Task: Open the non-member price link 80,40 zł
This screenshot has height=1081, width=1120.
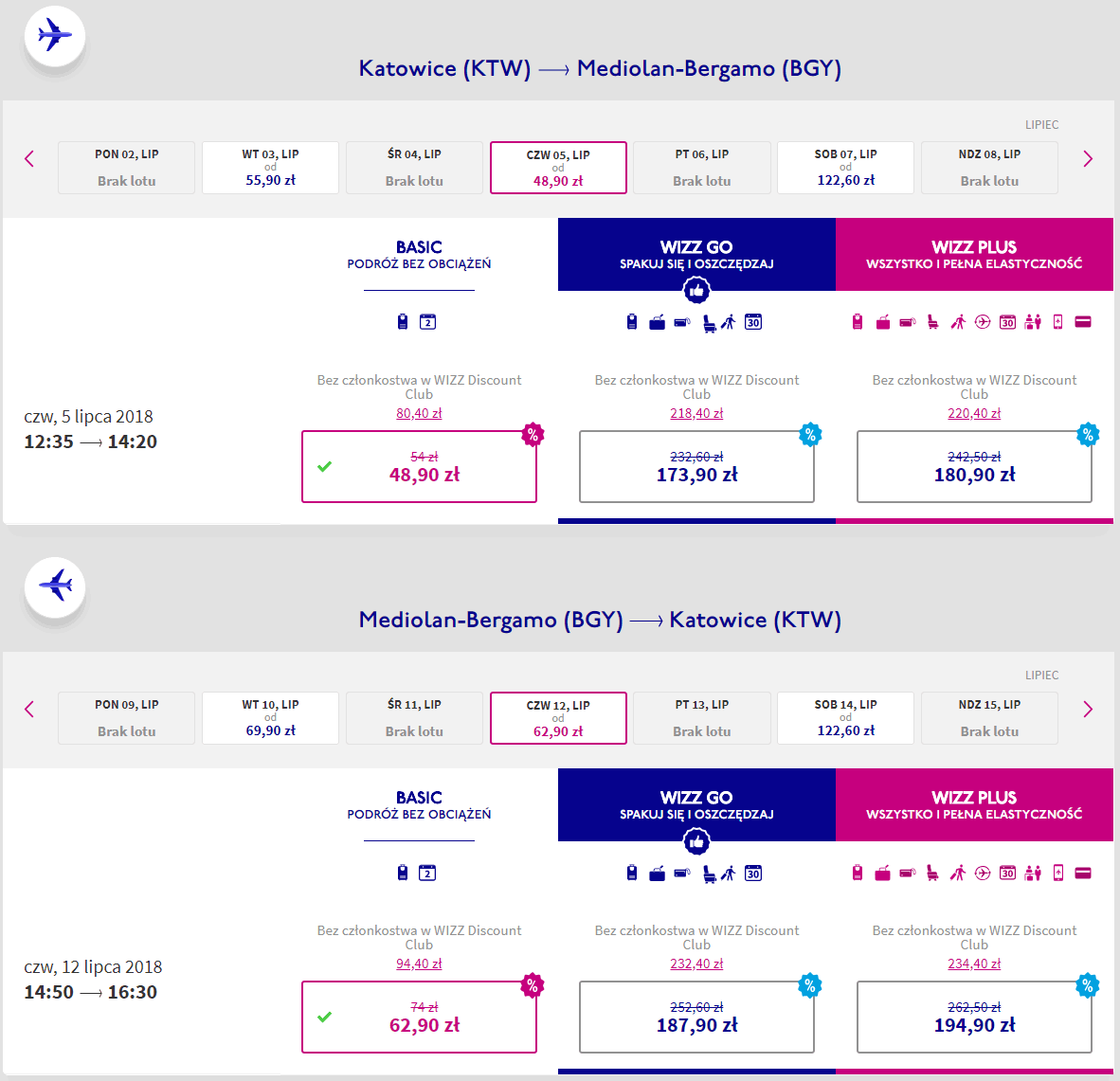Action: 419,414
